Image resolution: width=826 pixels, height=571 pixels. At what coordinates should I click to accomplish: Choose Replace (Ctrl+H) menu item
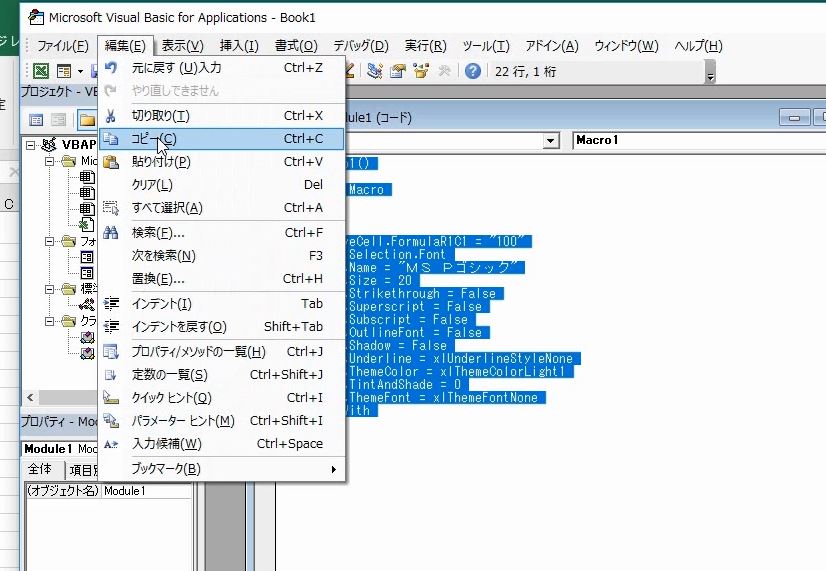222,279
